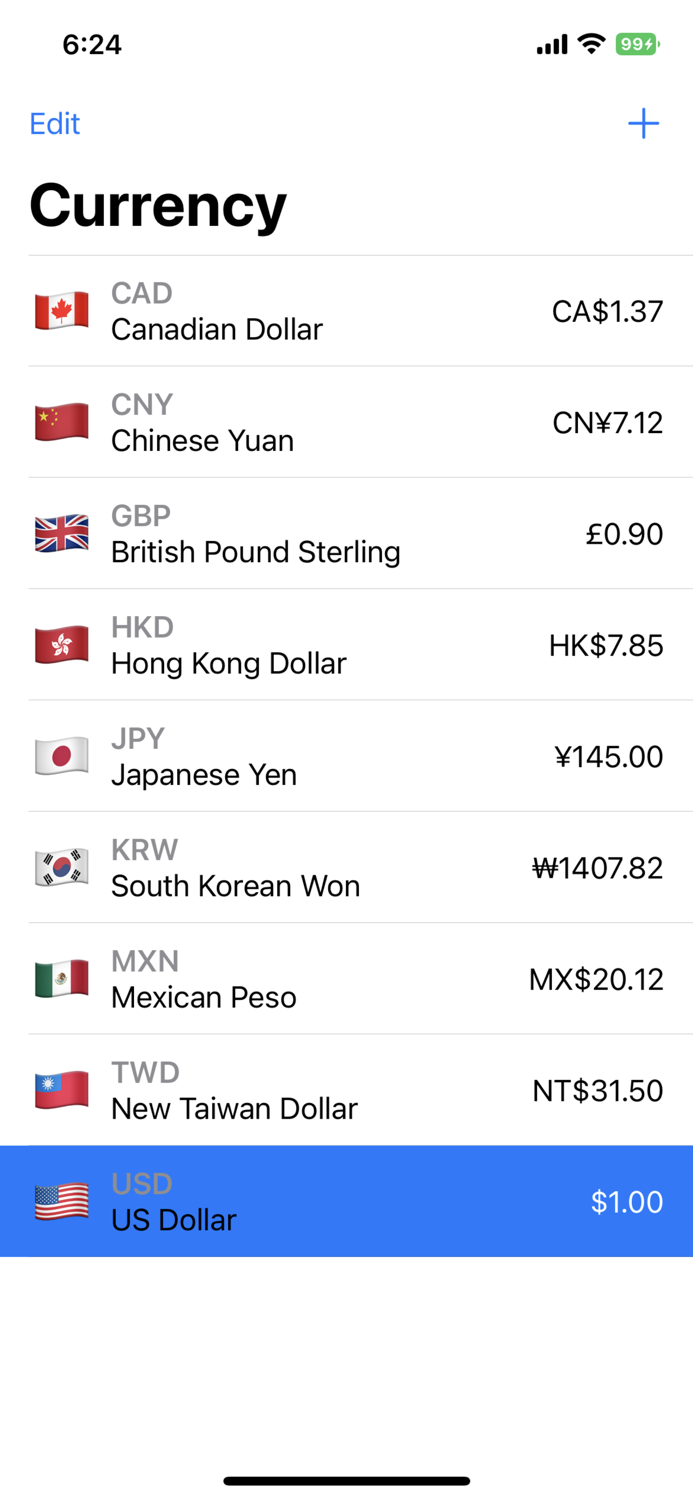
Task: Tap the NT$31.50 rate value
Action: [598, 1090]
